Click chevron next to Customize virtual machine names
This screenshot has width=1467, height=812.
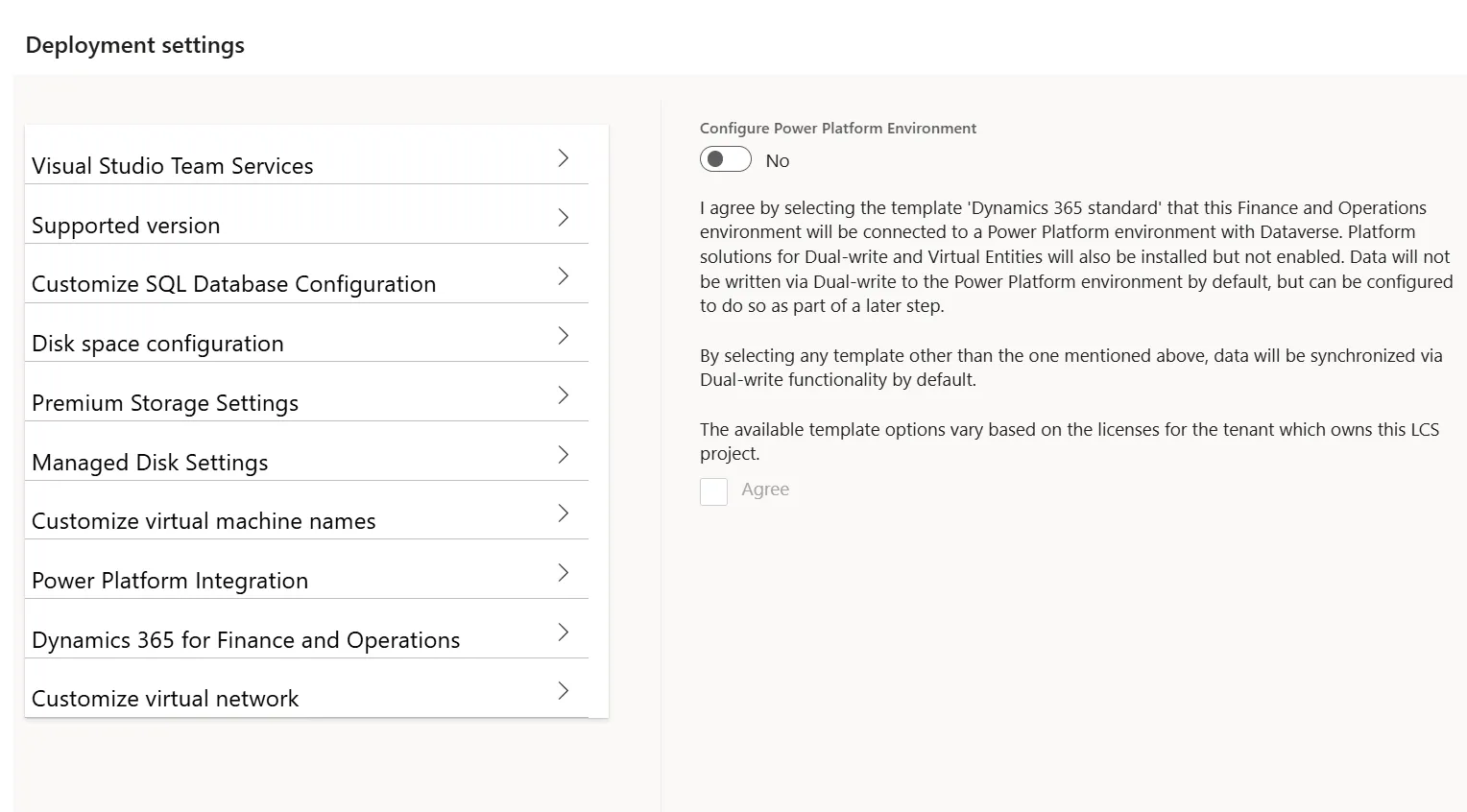[564, 513]
